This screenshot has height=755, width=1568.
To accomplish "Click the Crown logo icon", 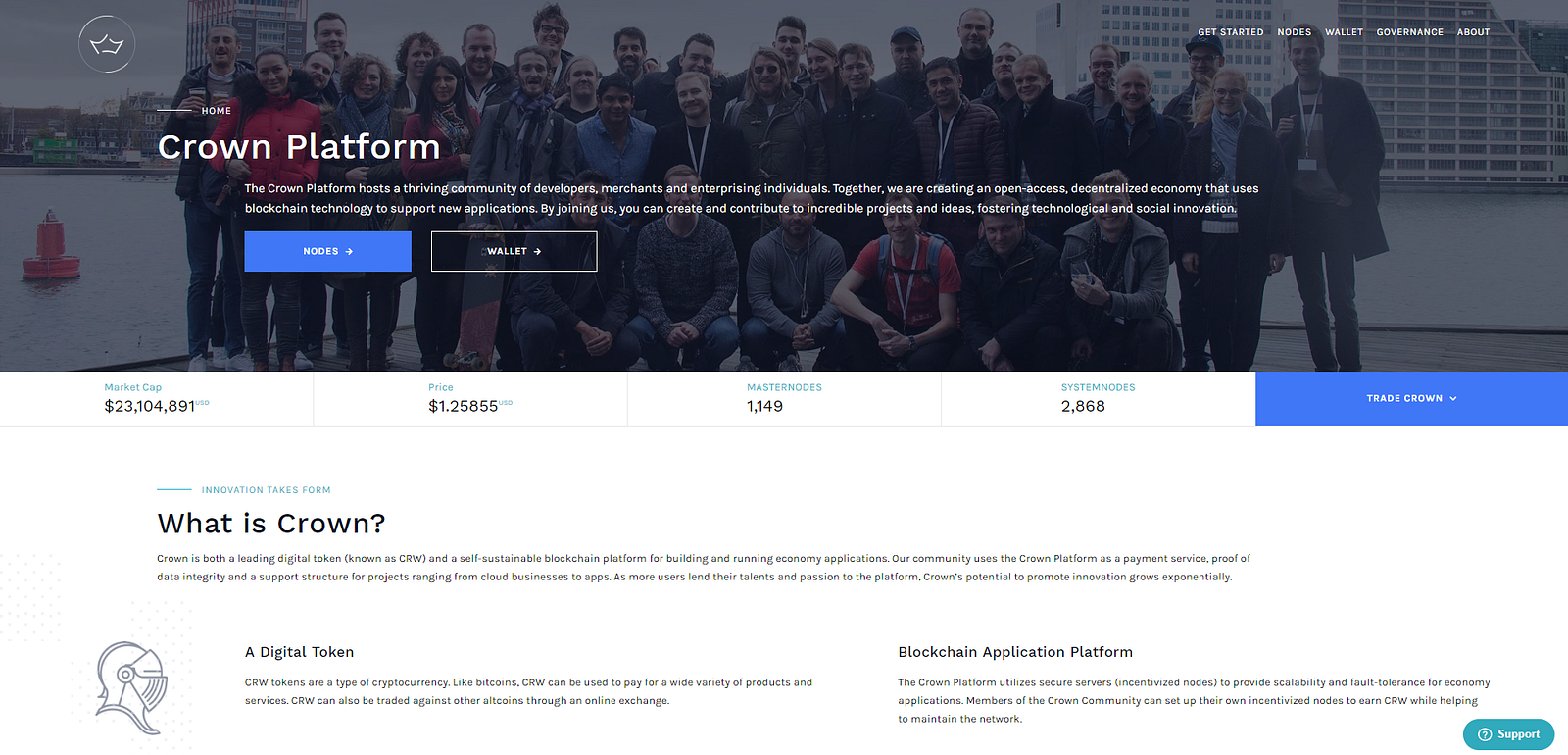I will click(107, 44).
